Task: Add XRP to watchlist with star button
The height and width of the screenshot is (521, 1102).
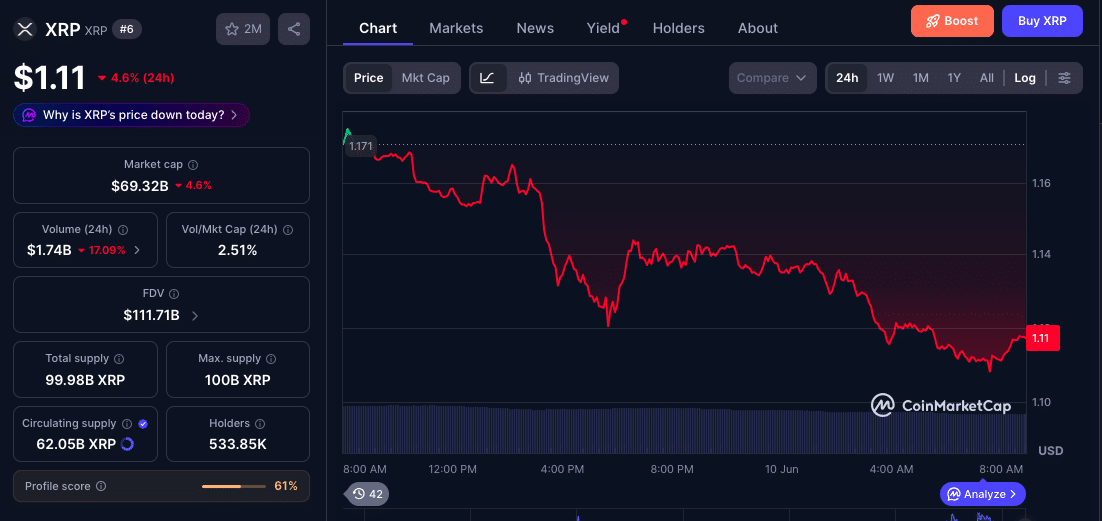Action: click(x=242, y=29)
